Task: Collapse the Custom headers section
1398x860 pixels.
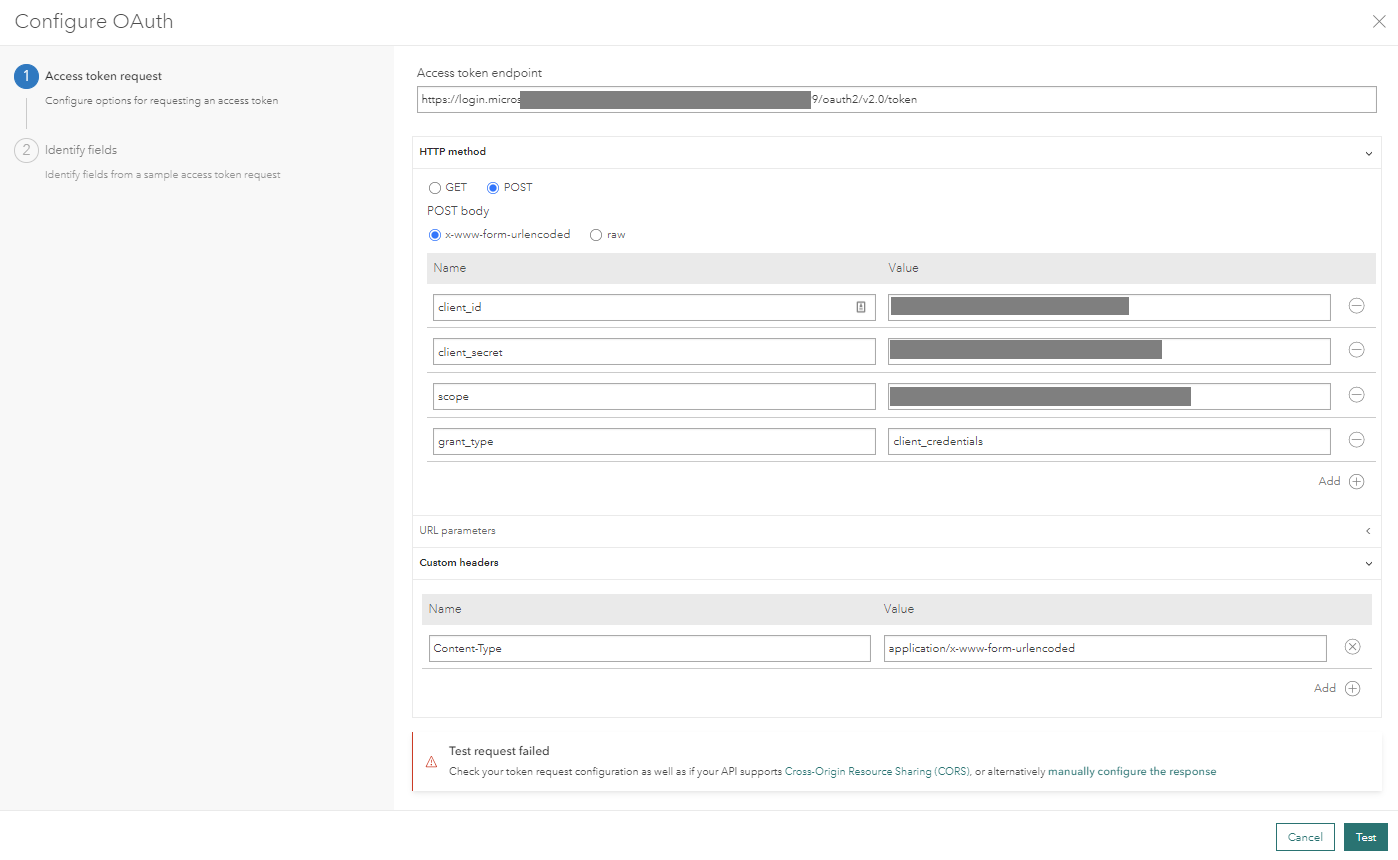Action: coord(1368,563)
